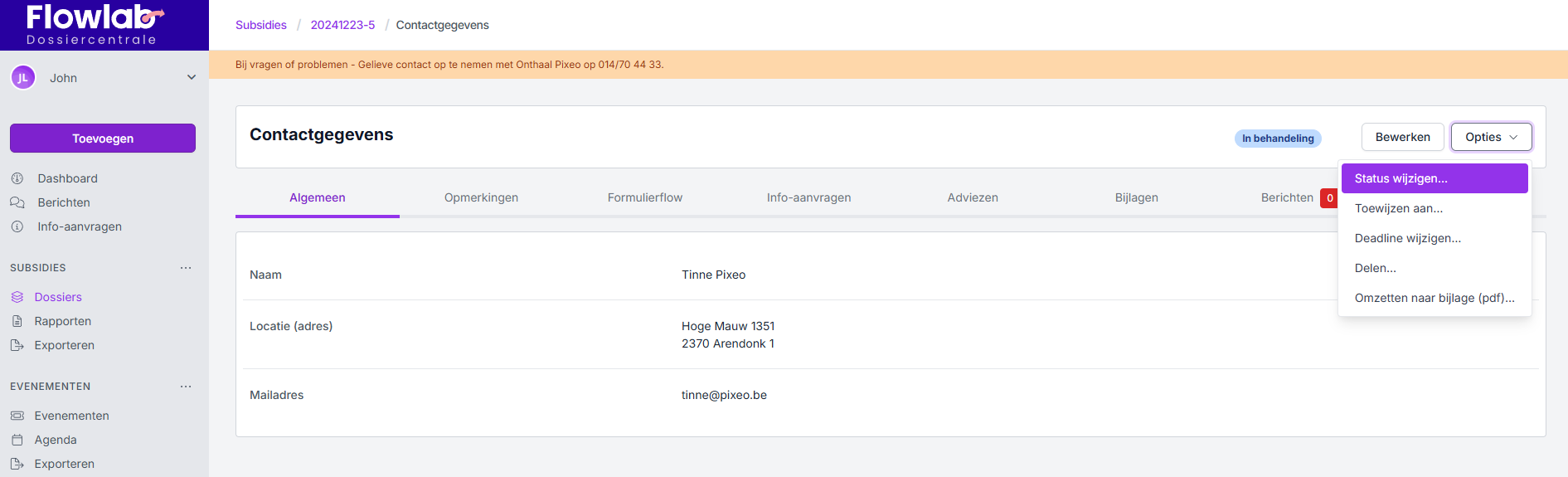The image size is (1568, 477).
Task: Switch to the Opmerkingen tab
Action: click(481, 197)
